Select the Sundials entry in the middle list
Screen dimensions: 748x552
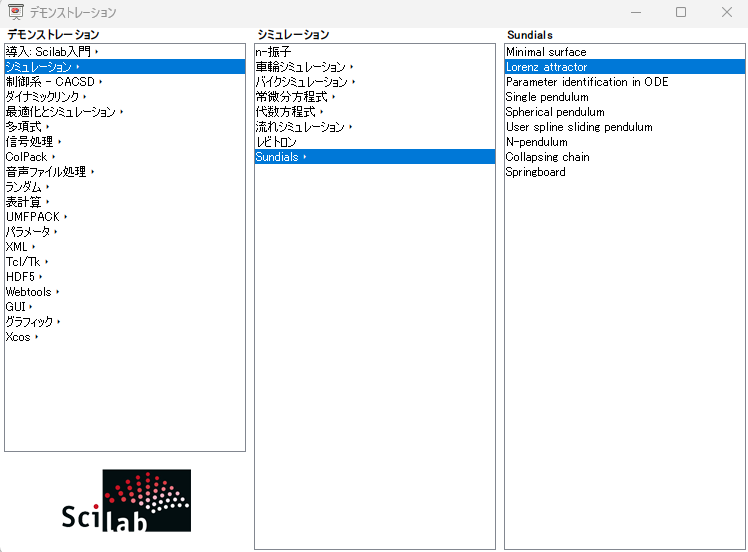(x=375, y=156)
